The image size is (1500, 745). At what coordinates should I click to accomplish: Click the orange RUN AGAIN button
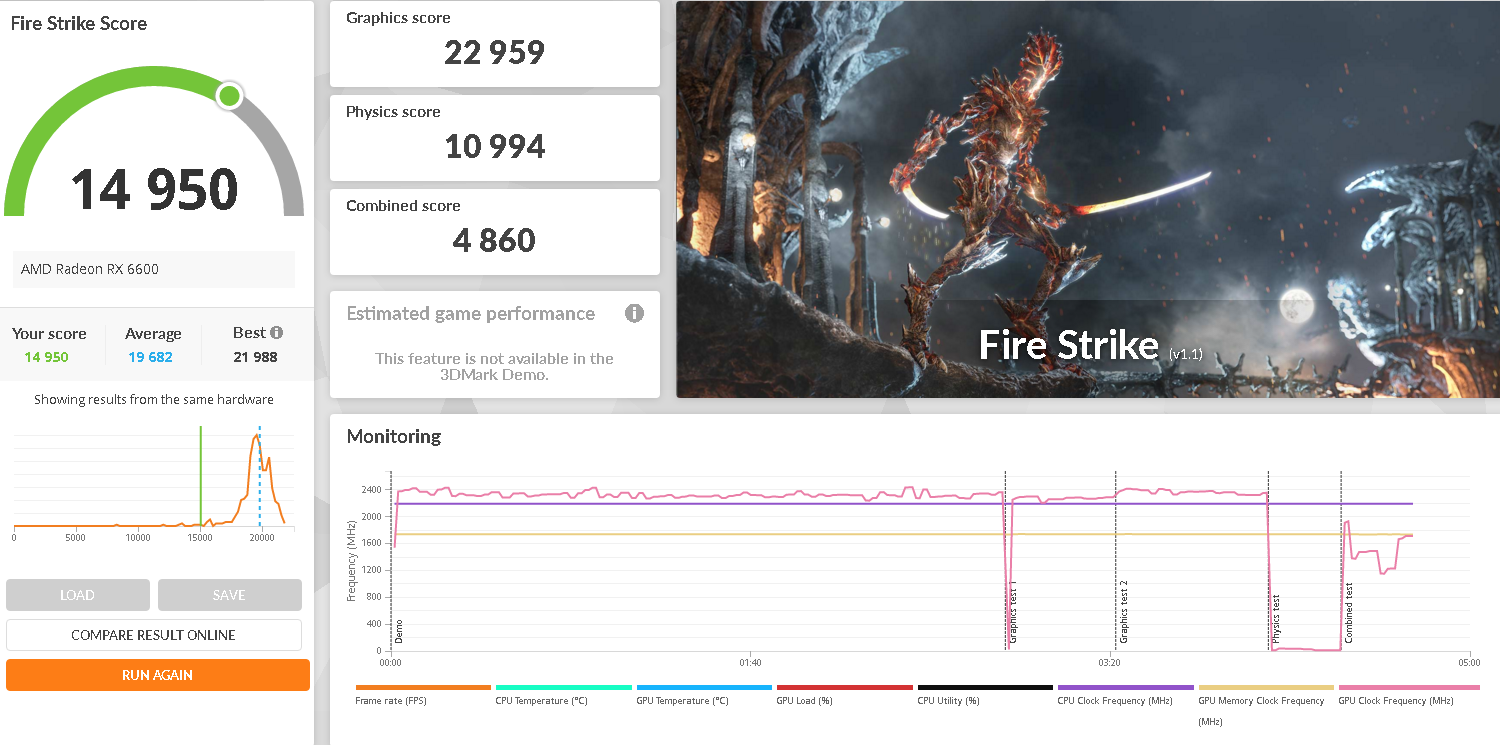coord(158,675)
